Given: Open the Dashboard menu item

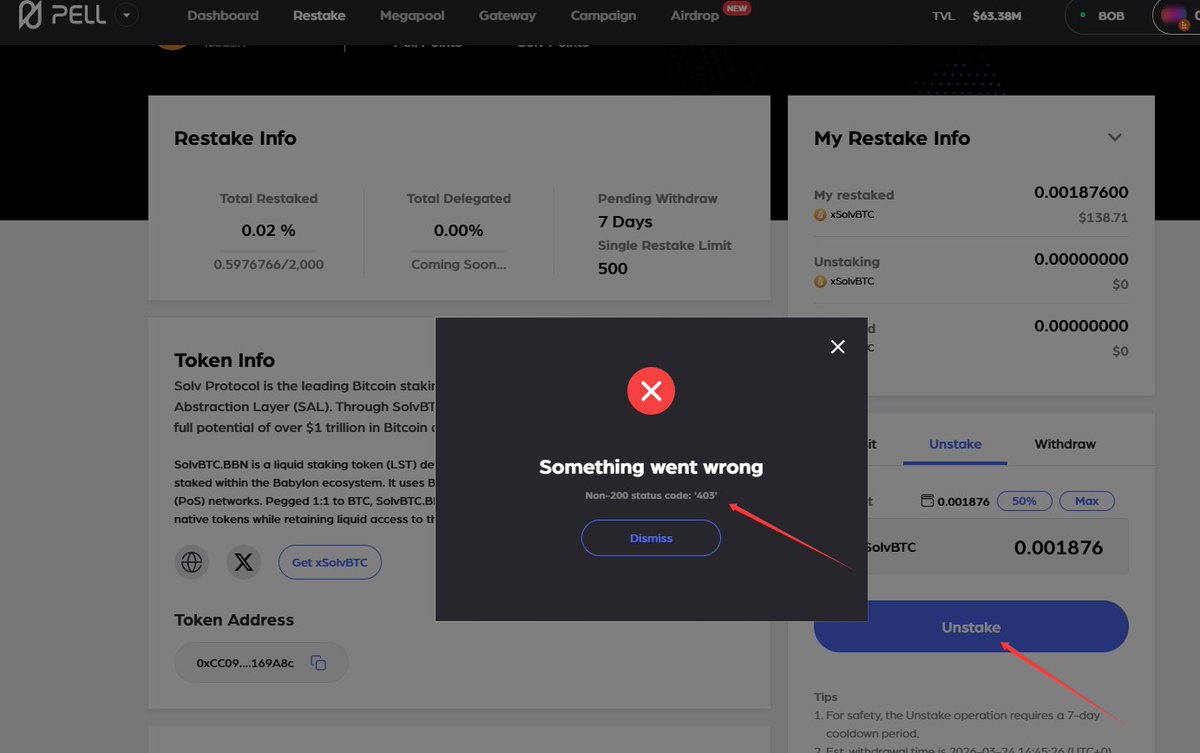Looking at the screenshot, I should point(223,16).
